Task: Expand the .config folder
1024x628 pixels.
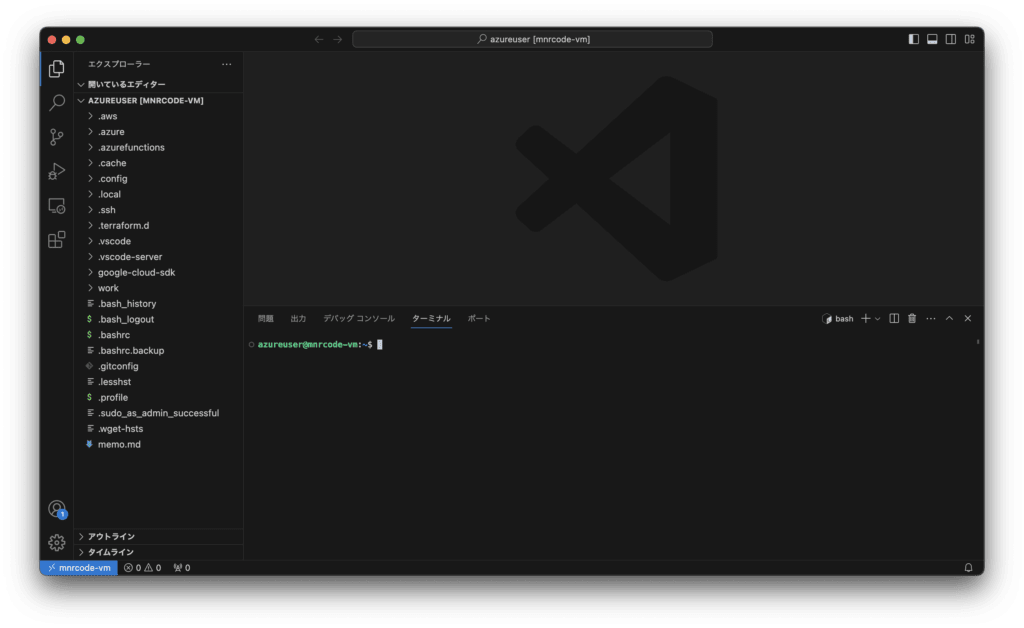Action: [159, 179]
